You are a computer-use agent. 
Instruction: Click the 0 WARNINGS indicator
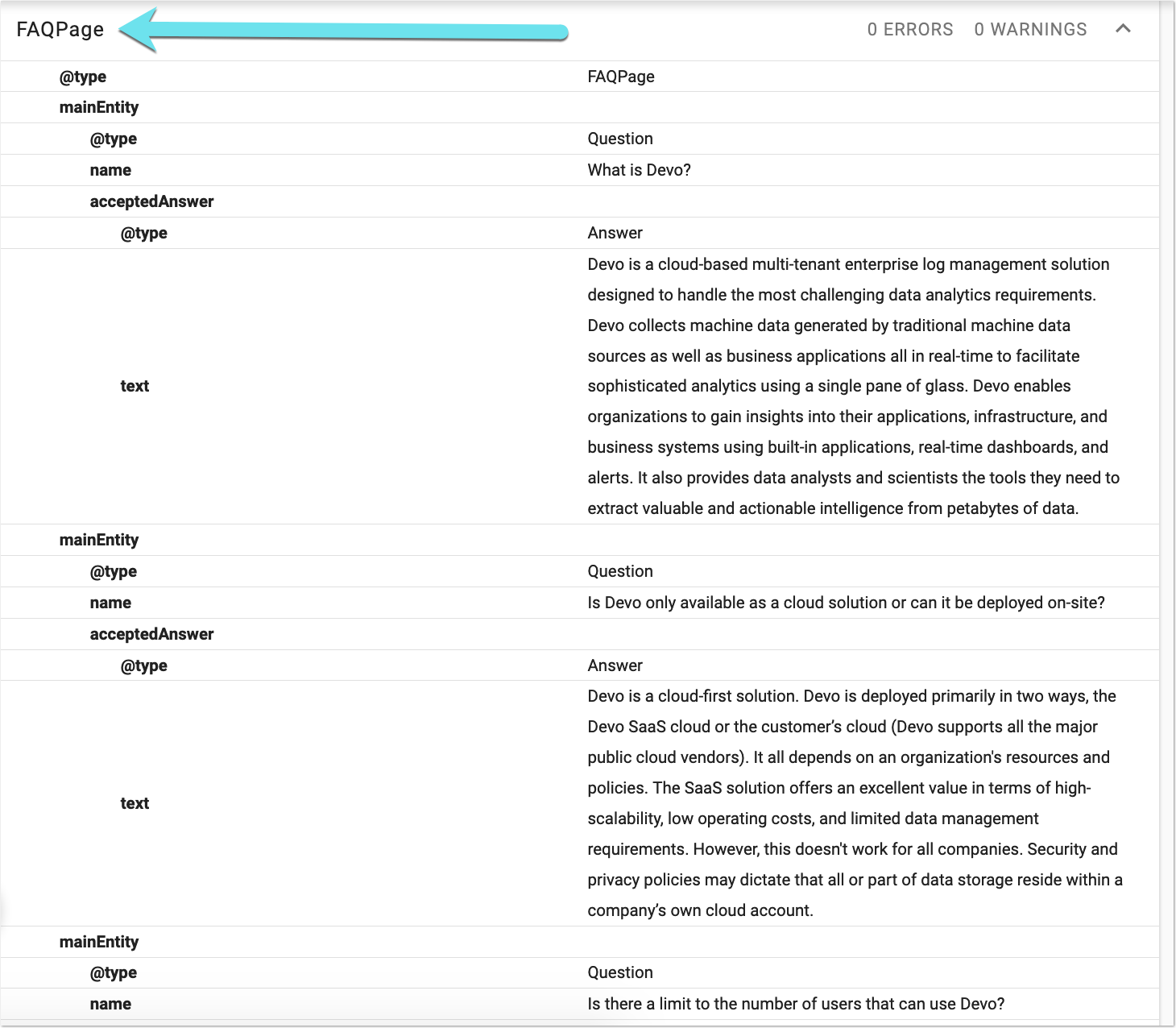(x=1030, y=30)
